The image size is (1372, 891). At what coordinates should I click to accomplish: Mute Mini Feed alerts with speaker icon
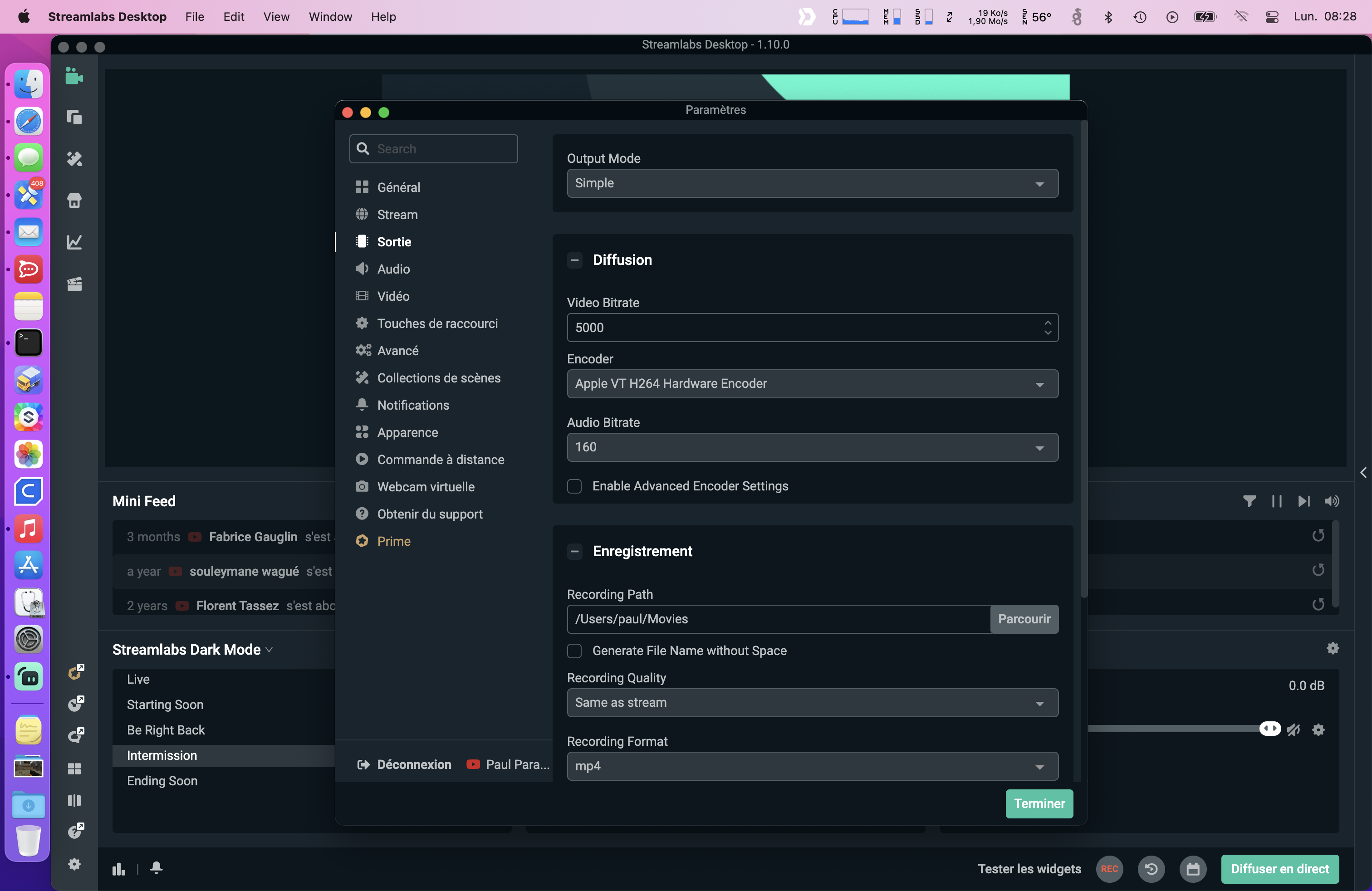(x=1332, y=501)
